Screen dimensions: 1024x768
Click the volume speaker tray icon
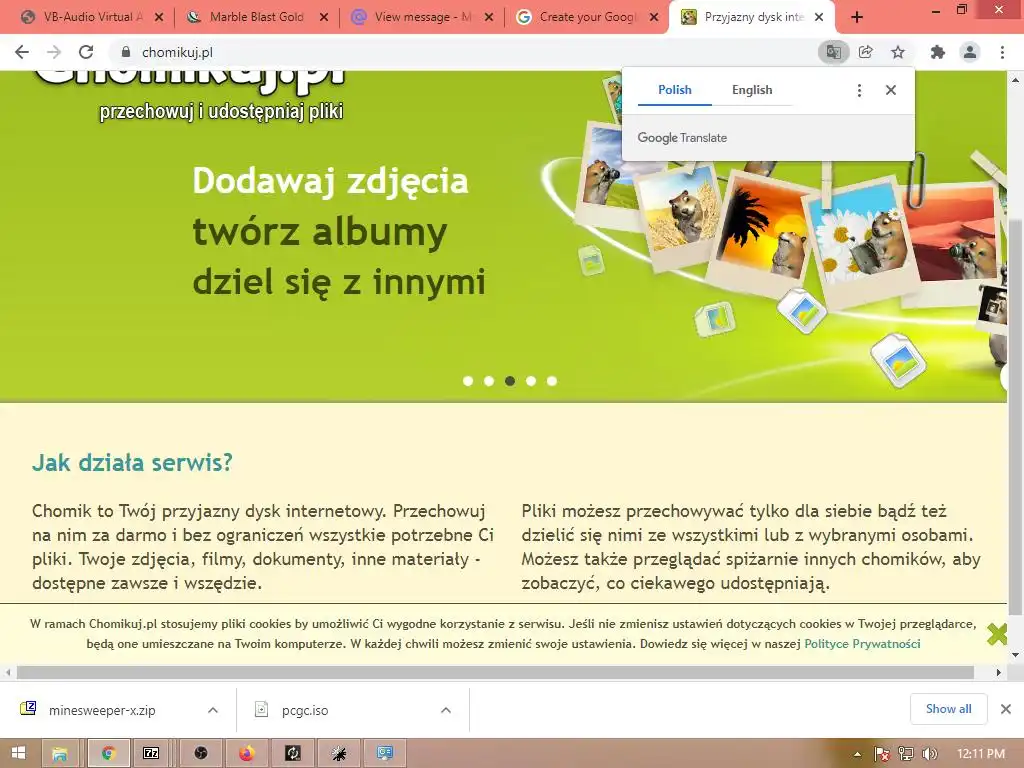point(929,754)
